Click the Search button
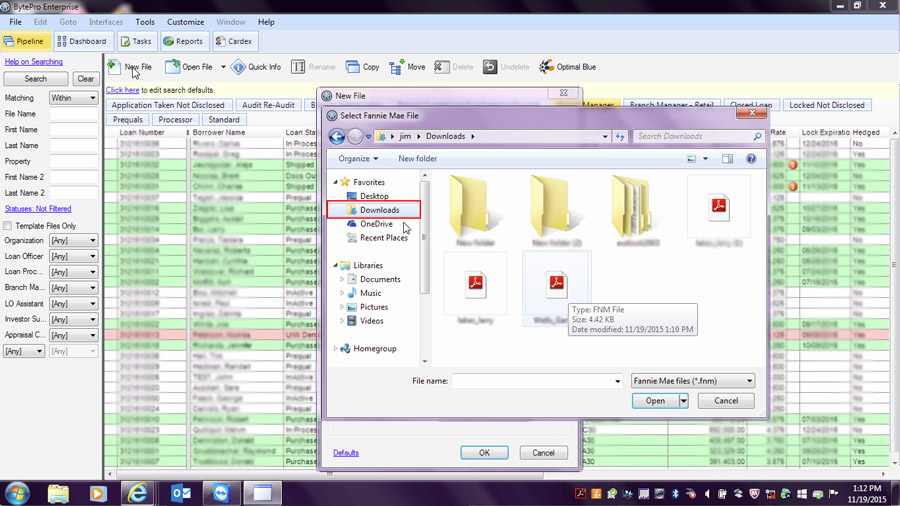The height and width of the screenshot is (506, 900). (x=36, y=79)
